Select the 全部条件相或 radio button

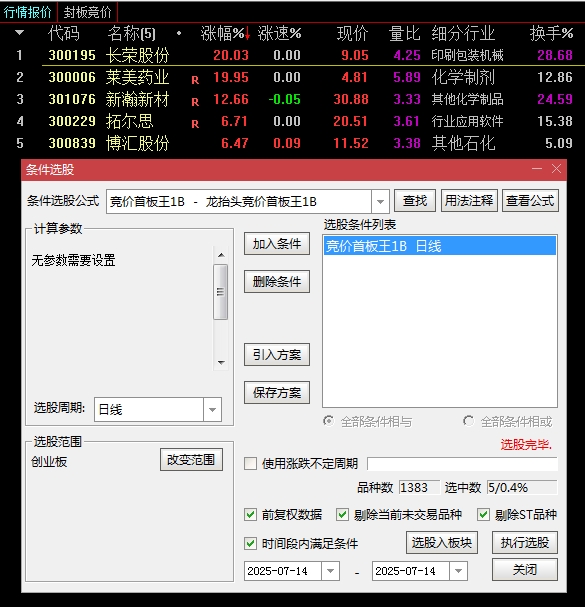pos(468,421)
